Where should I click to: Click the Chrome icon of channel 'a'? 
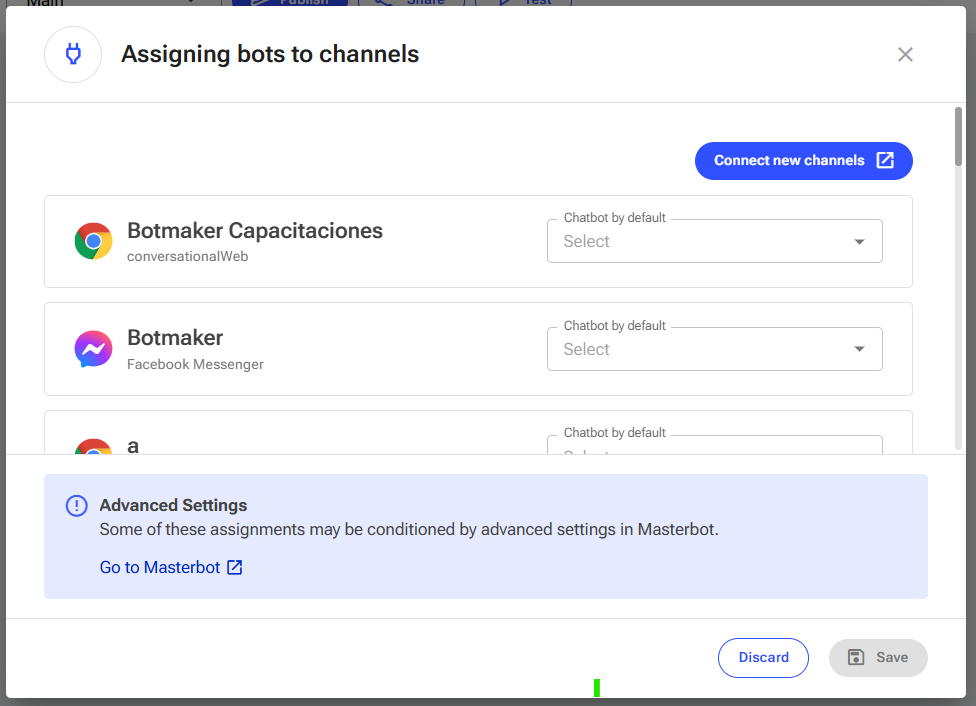pyautogui.click(x=93, y=446)
